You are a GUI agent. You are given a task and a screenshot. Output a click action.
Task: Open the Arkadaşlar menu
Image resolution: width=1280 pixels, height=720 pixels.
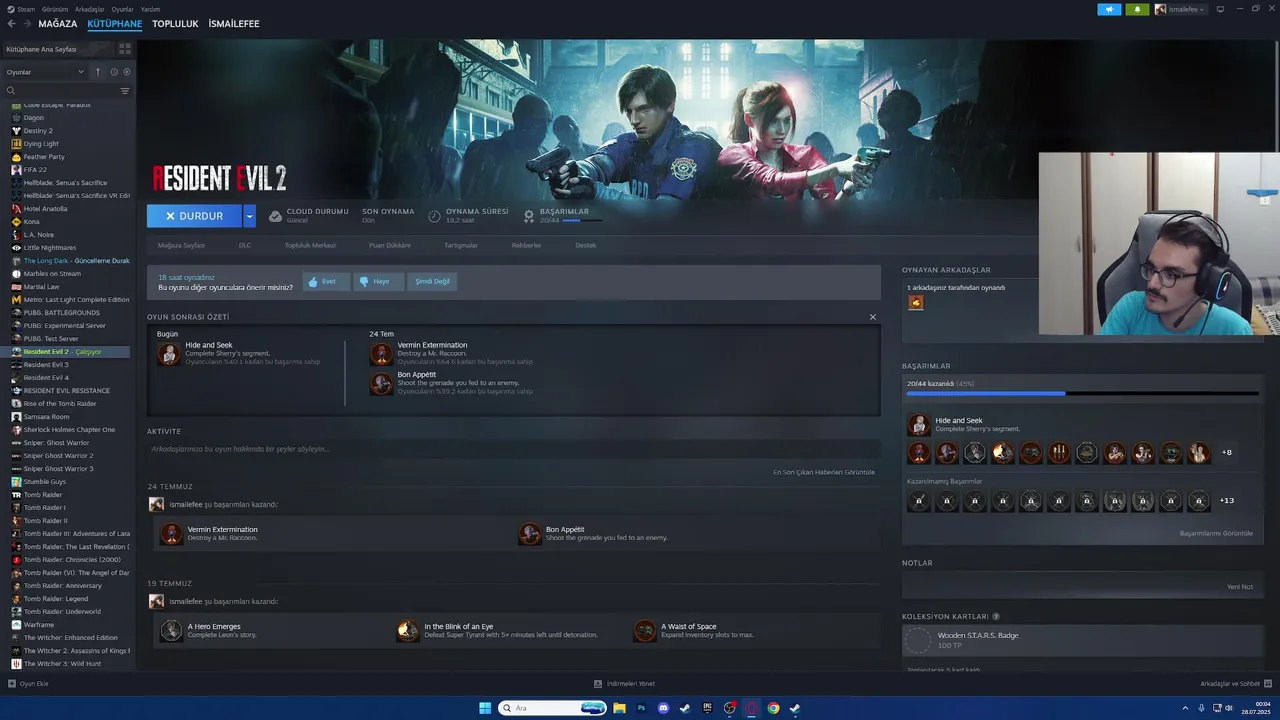pos(90,9)
